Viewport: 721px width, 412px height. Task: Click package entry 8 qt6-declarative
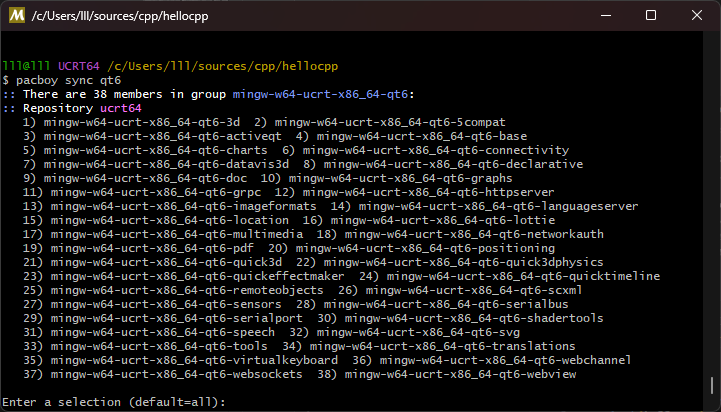[x=443, y=164]
